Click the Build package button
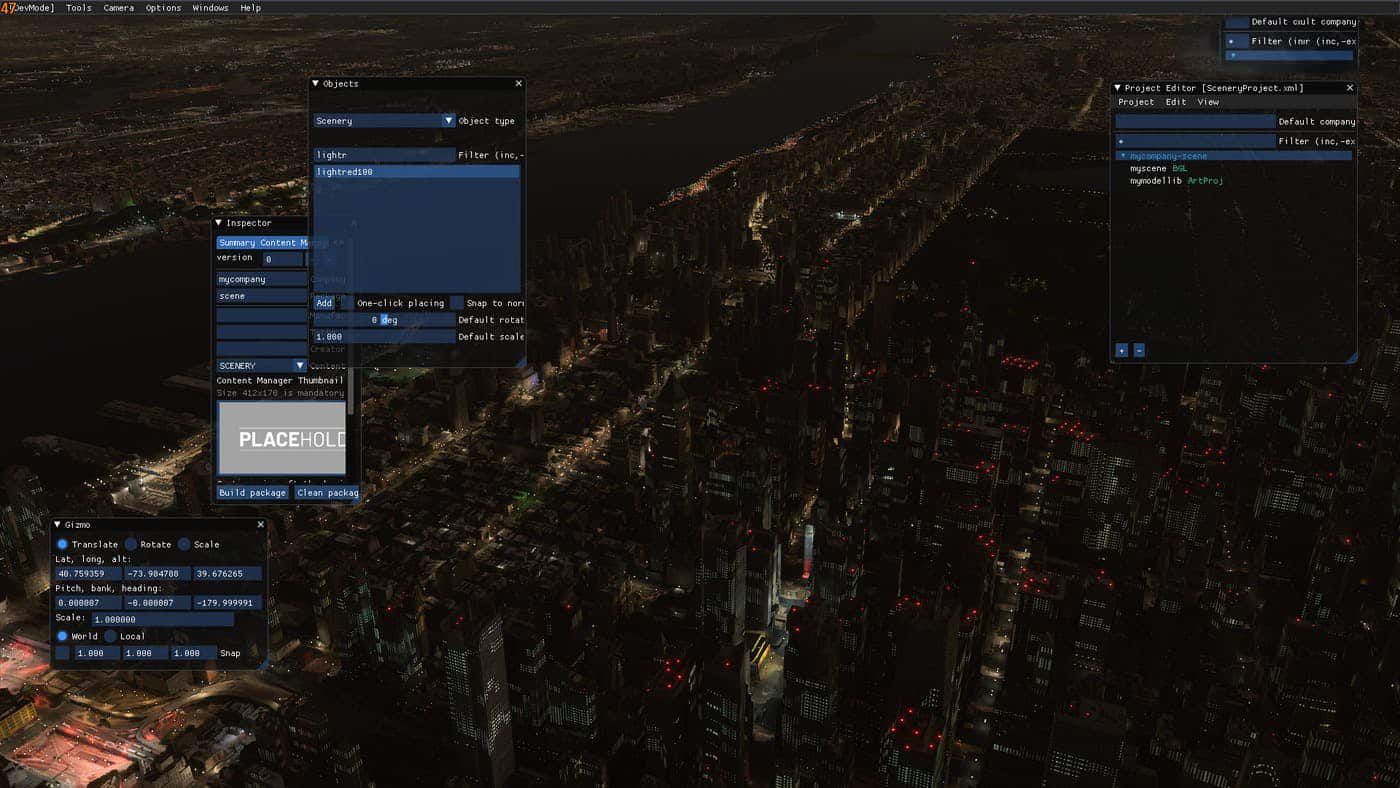This screenshot has height=788, width=1400. point(253,493)
